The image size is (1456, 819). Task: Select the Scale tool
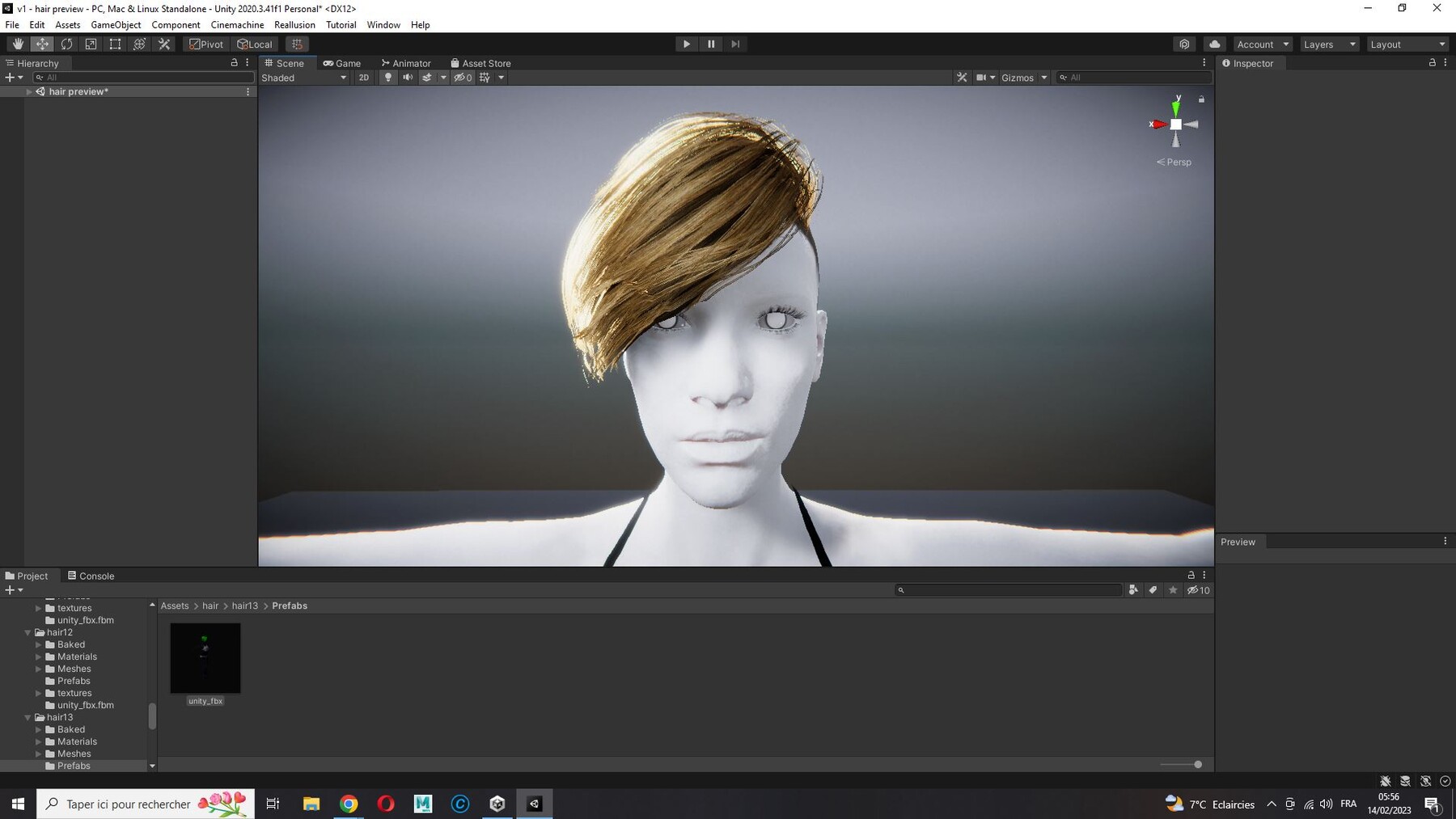(91, 44)
